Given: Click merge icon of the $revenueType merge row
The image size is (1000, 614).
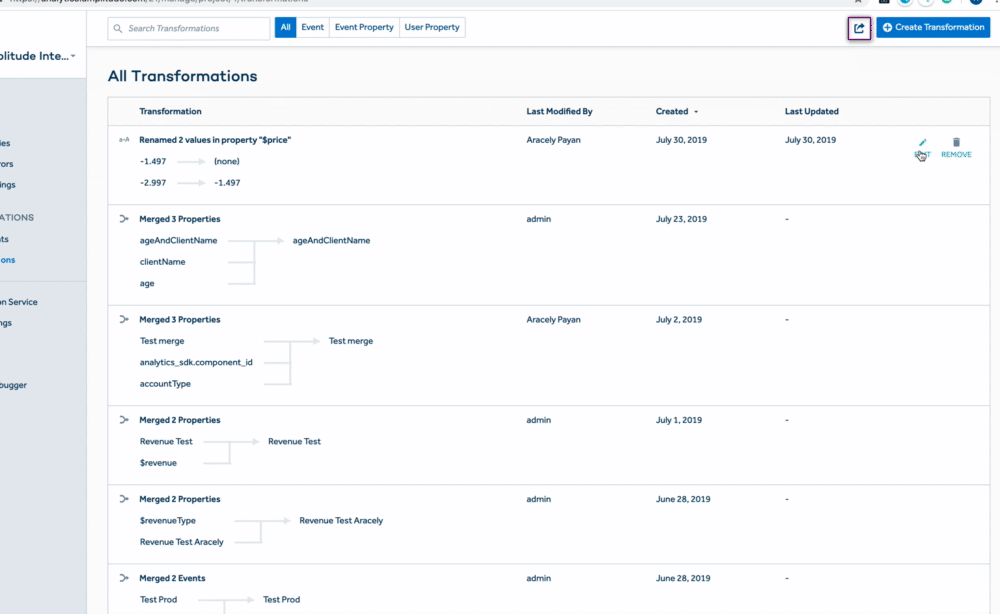Looking at the screenshot, I should click(124, 499).
